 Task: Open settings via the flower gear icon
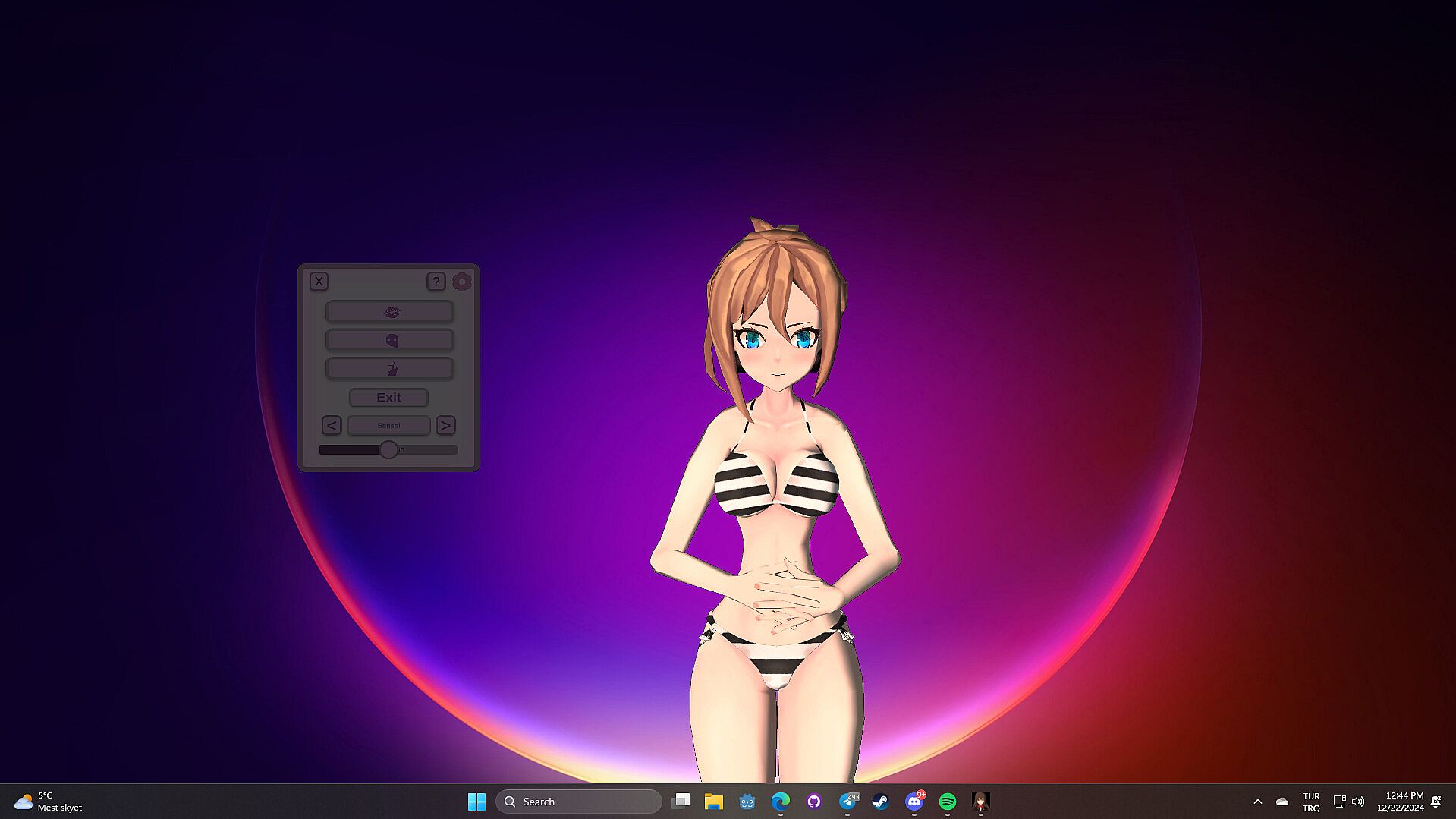[461, 282]
